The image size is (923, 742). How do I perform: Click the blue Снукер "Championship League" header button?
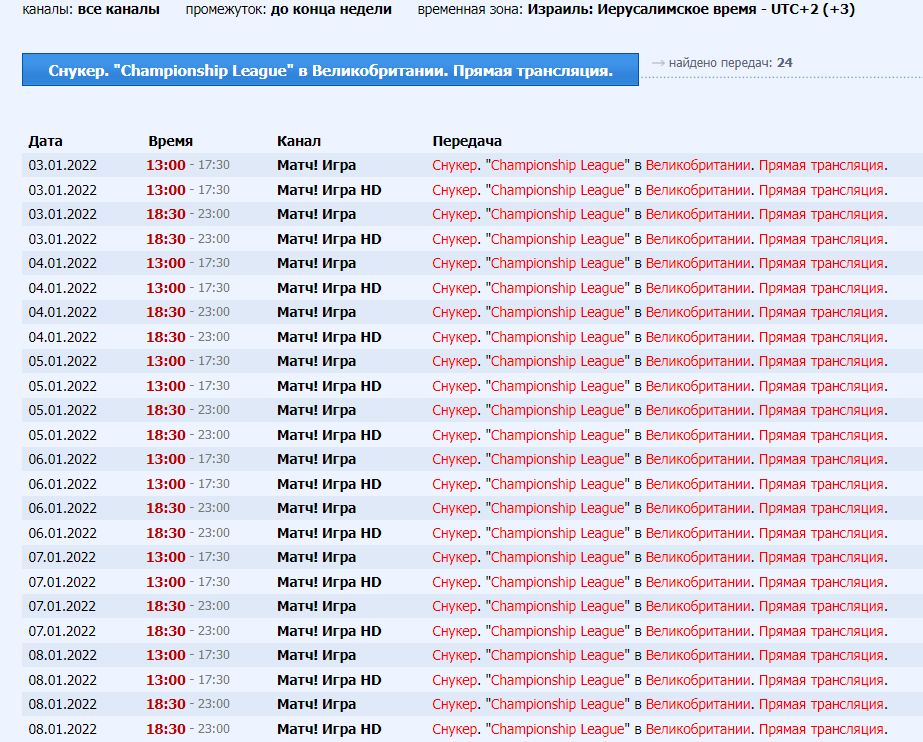pos(330,70)
